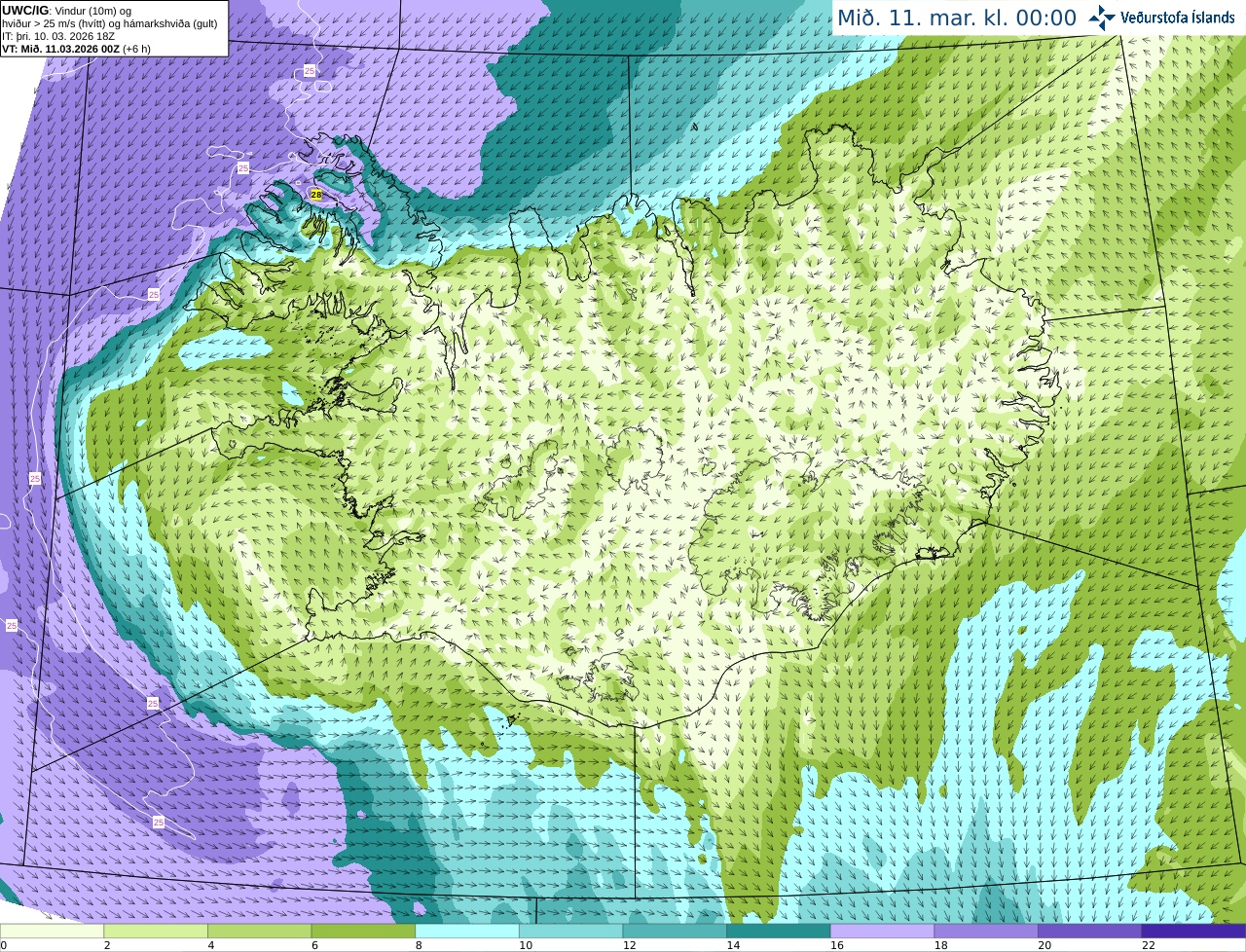Click the 'IT: þri. 10. 03. 2026 18Z' line
Viewport: 1246px width, 952px height.
[x=58, y=36]
